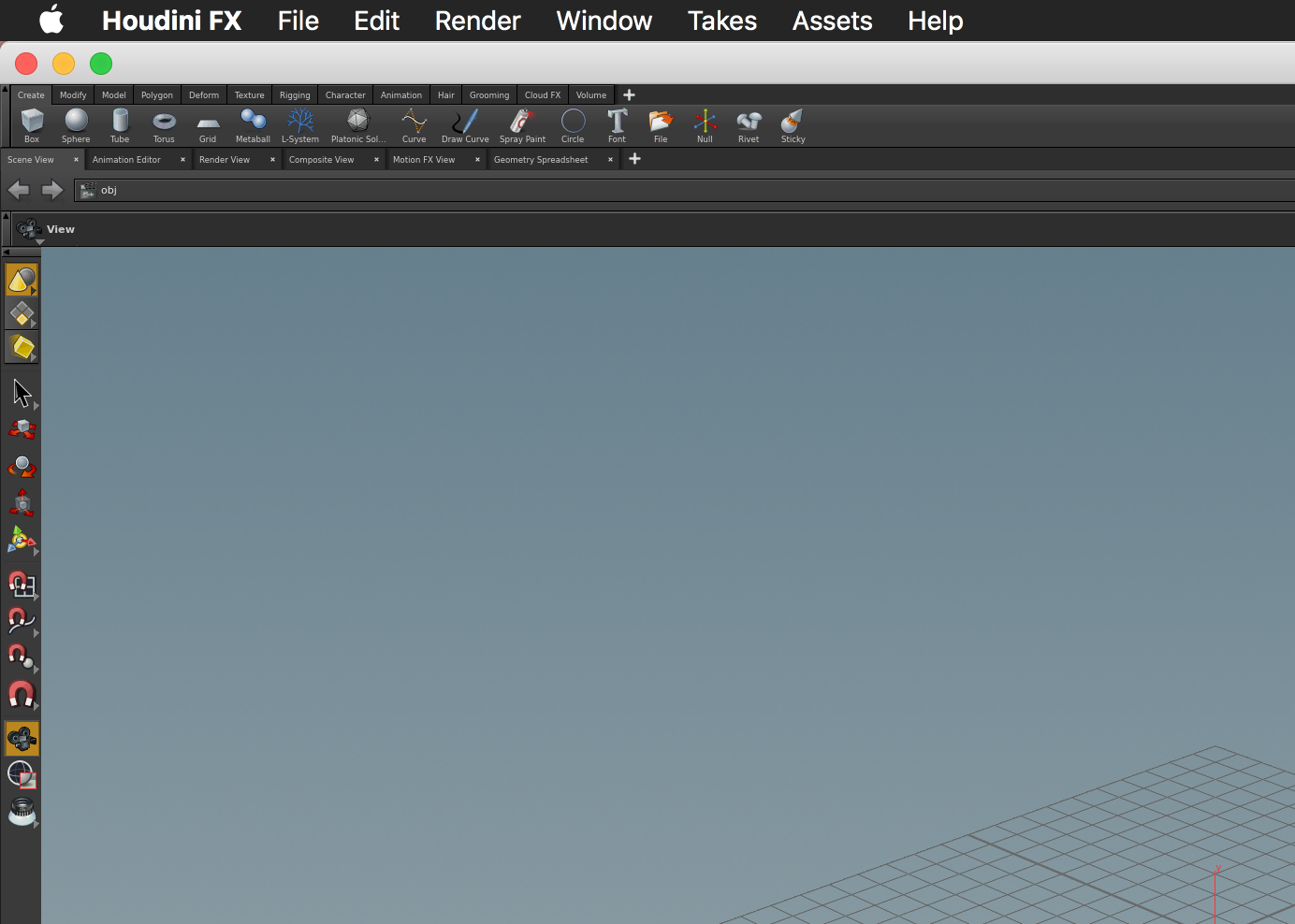Open the Polygon shelf tab
Image resolution: width=1295 pixels, height=924 pixels.
pos(157,94)
